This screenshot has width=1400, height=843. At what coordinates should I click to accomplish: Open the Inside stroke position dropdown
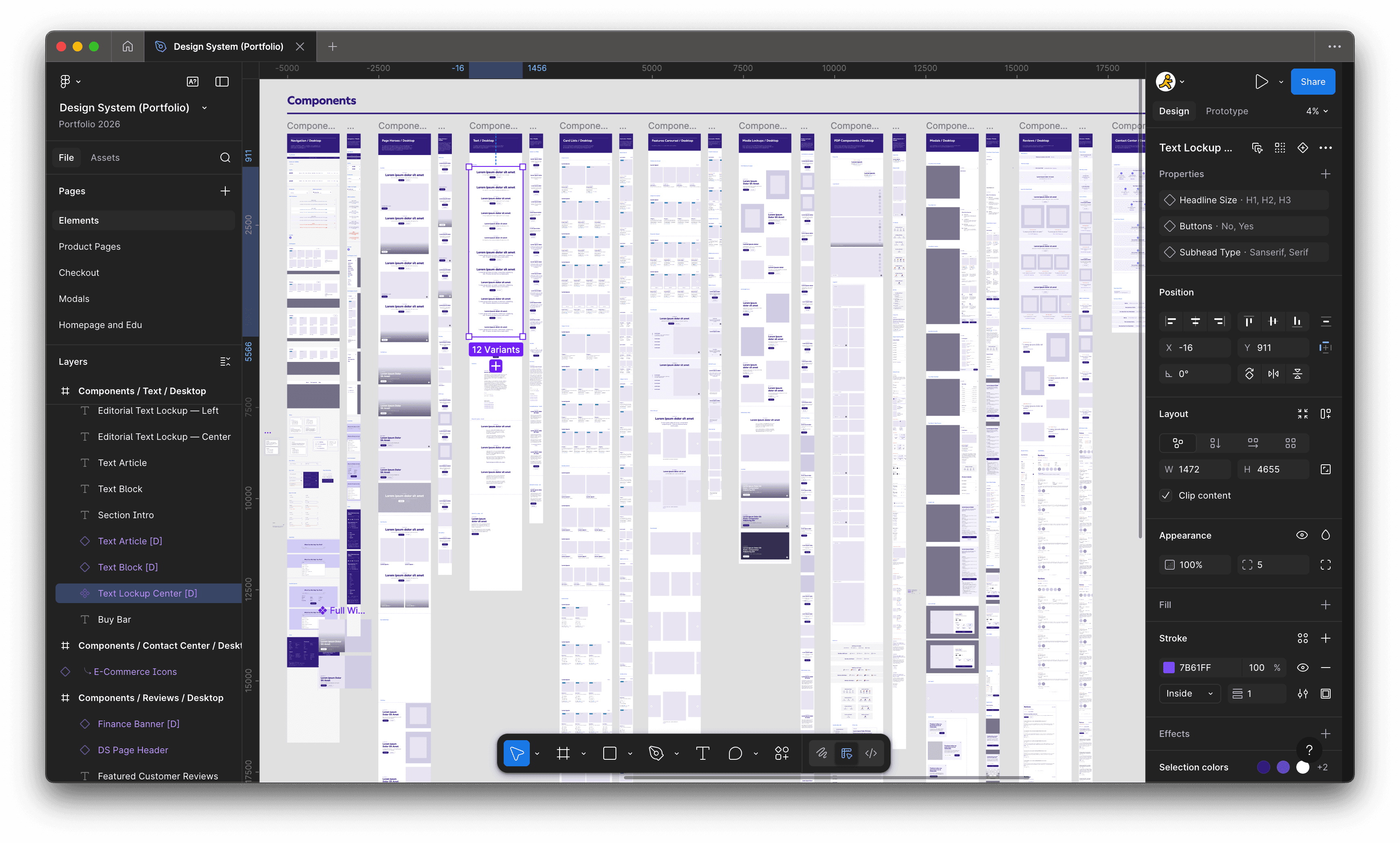point(1189,694)
